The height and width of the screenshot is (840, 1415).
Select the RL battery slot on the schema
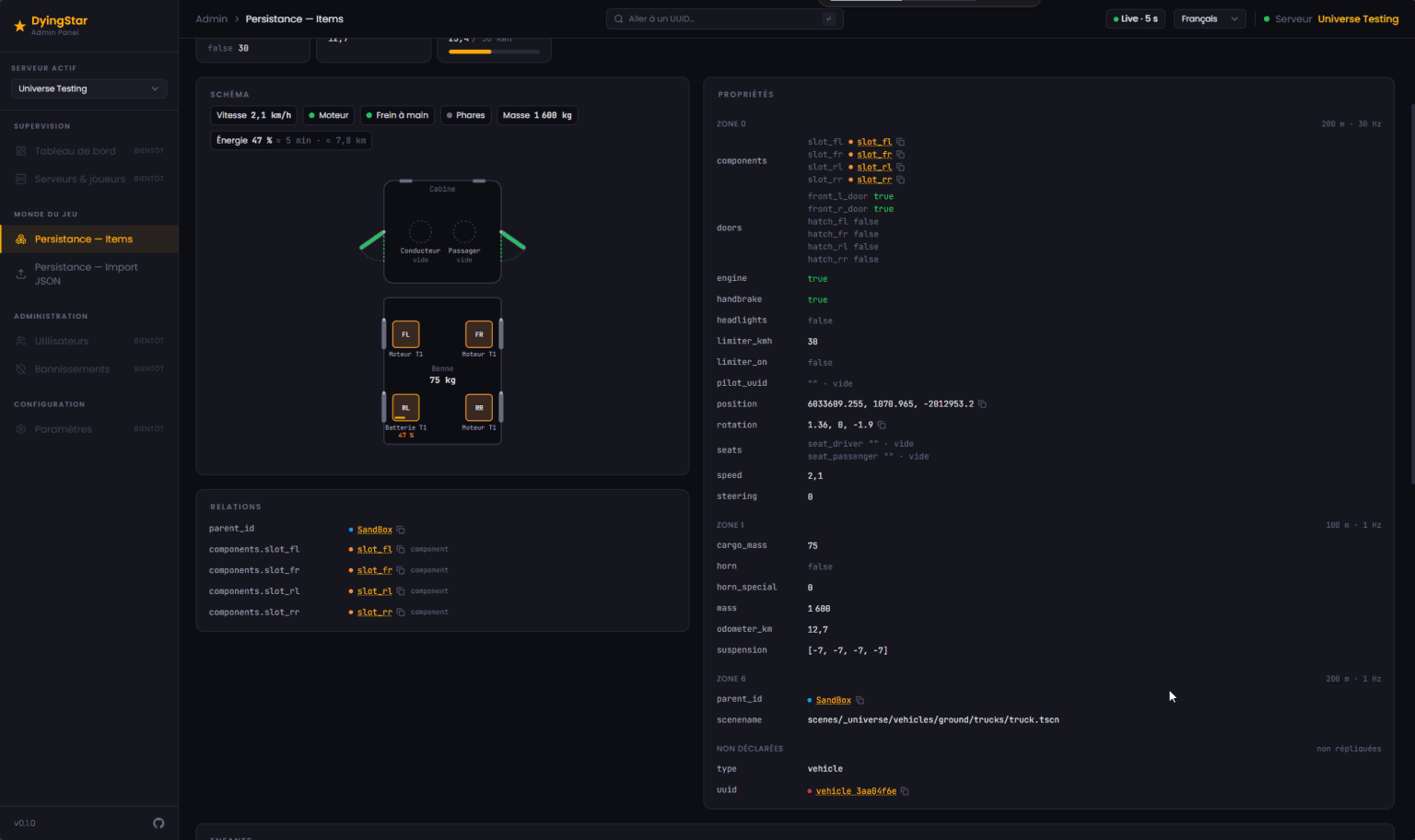(x=405, y=407)
